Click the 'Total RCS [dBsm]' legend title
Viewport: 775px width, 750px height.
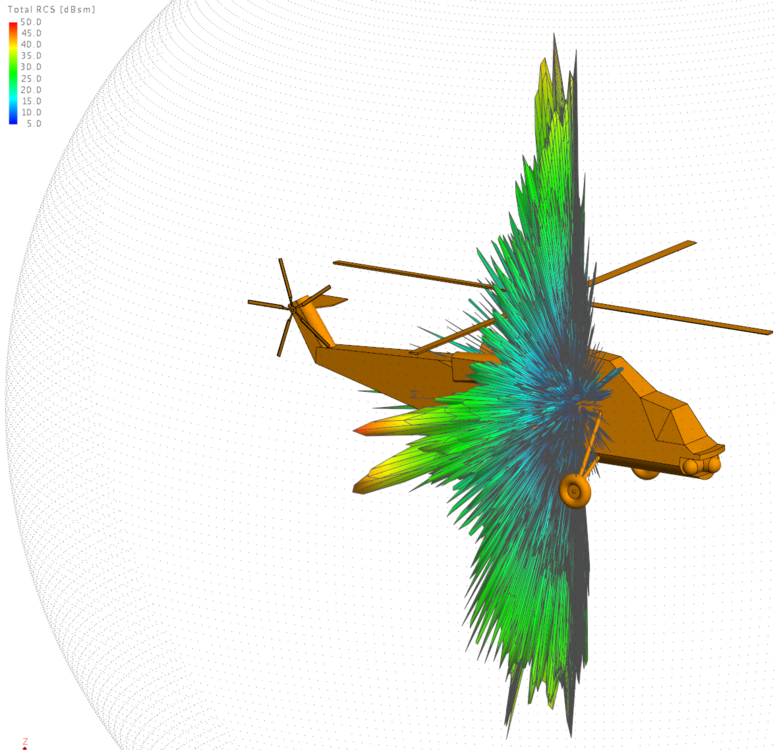pos(51,9)
